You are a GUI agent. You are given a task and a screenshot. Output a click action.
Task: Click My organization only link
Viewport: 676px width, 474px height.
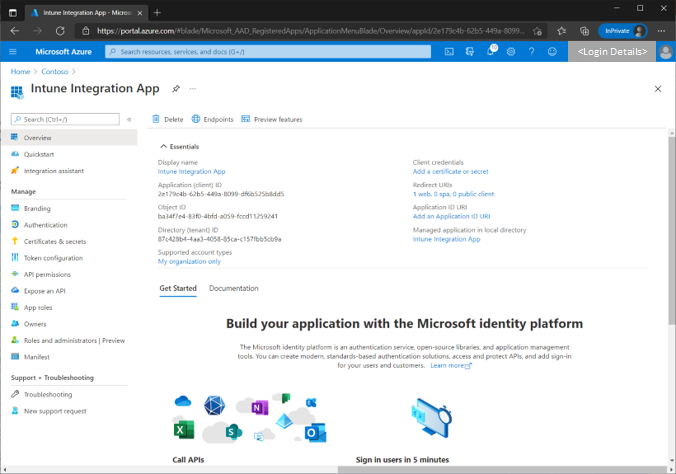[x=189, y=261]
